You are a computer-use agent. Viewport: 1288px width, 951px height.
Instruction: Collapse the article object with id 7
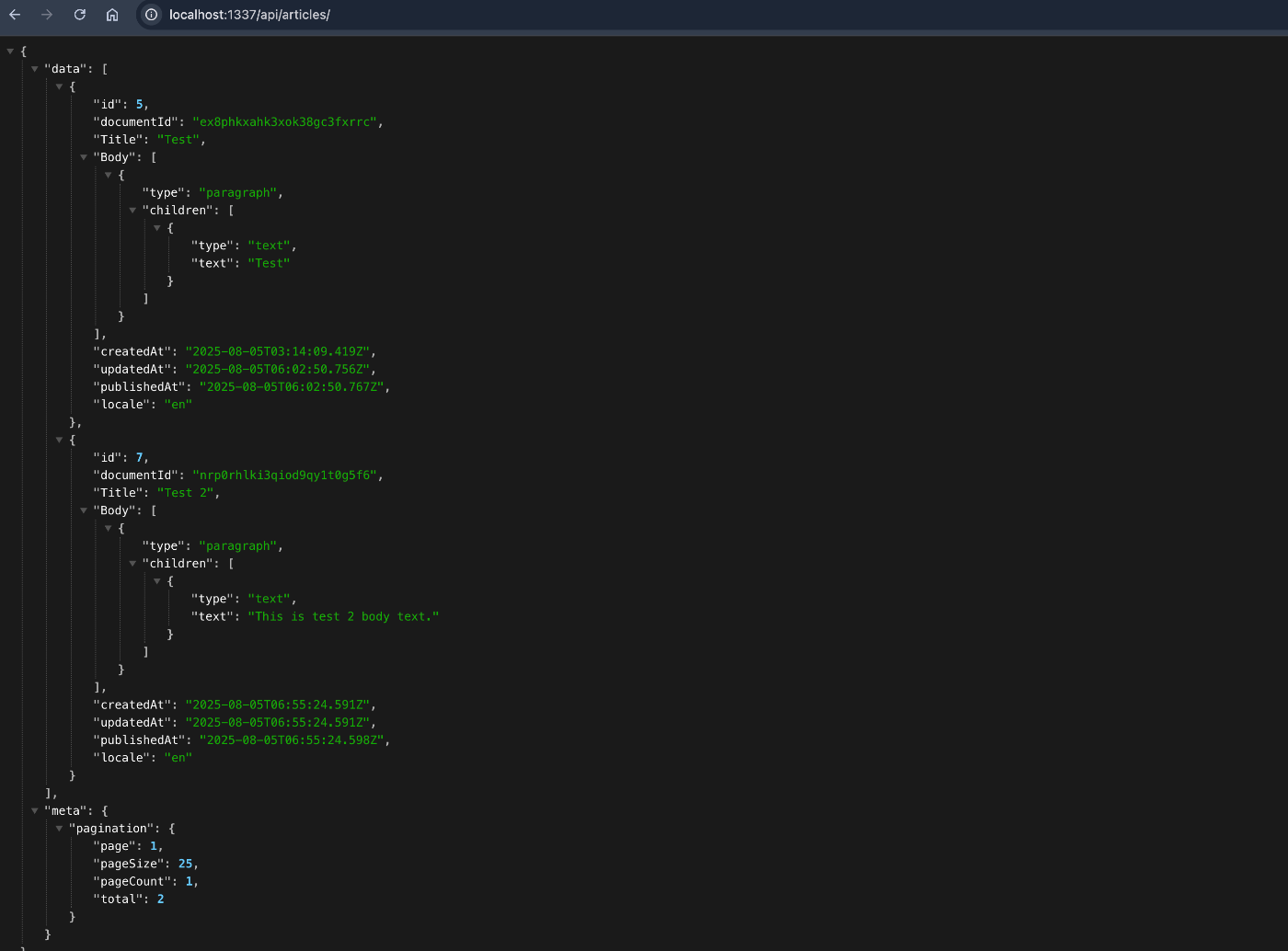pos(59,440)
